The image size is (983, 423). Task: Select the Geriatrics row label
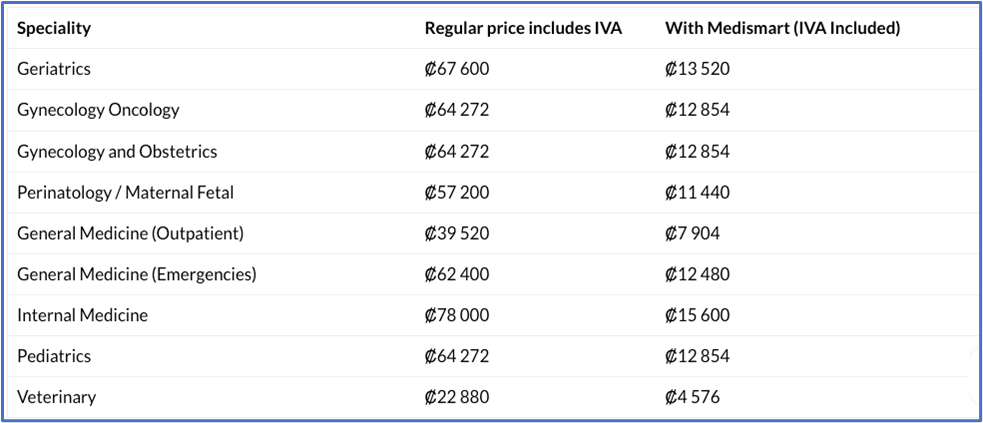point(54,69)
